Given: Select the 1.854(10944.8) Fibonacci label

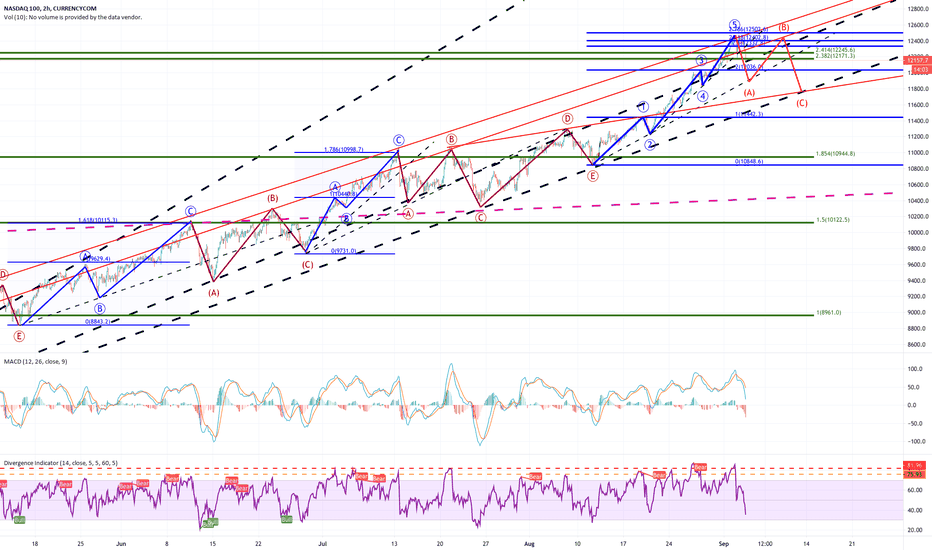Looking at the screenshot, I should 835,153.
